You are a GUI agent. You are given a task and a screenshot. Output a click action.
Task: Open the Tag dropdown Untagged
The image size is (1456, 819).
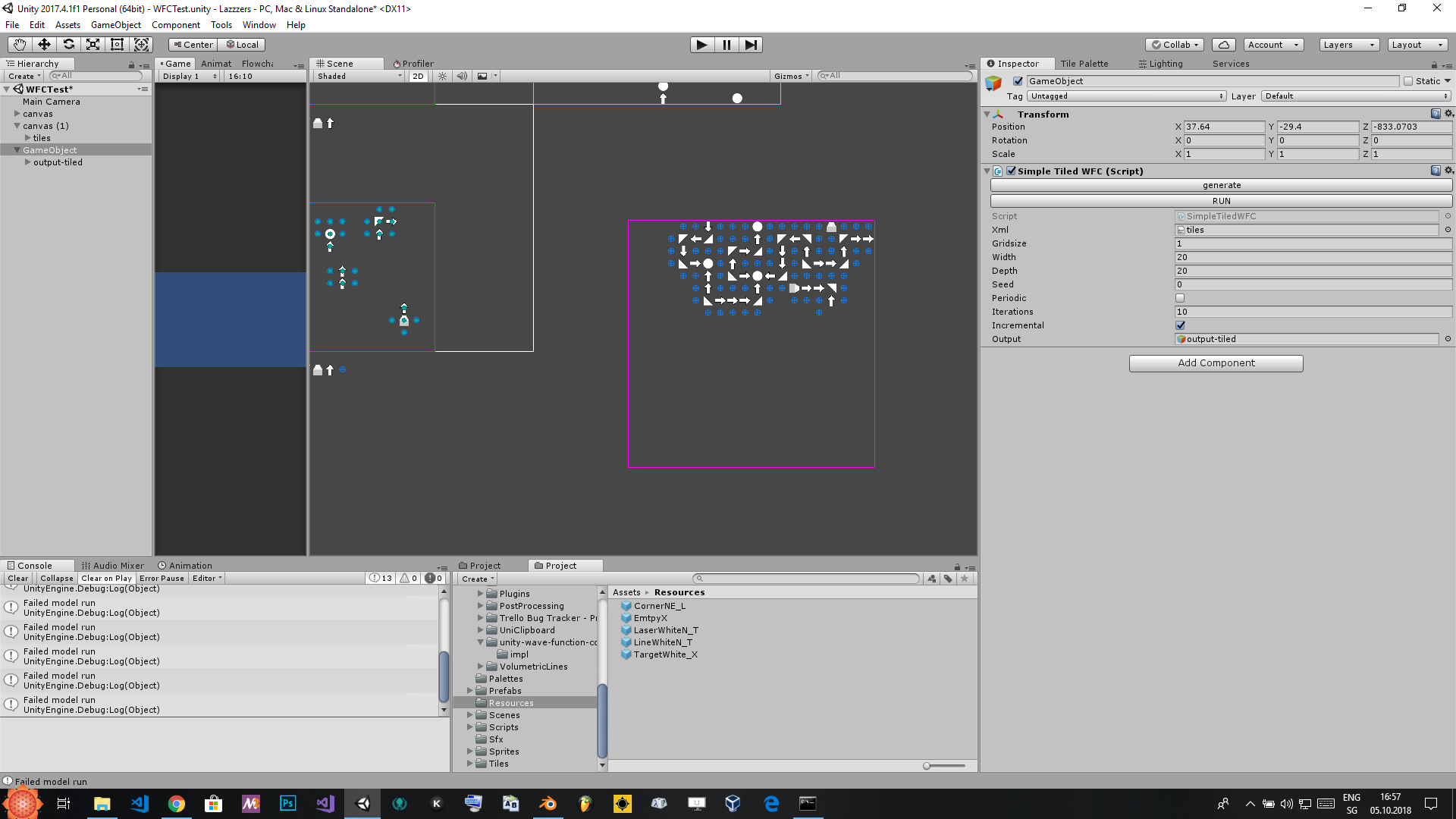(x=1127, y=96)
